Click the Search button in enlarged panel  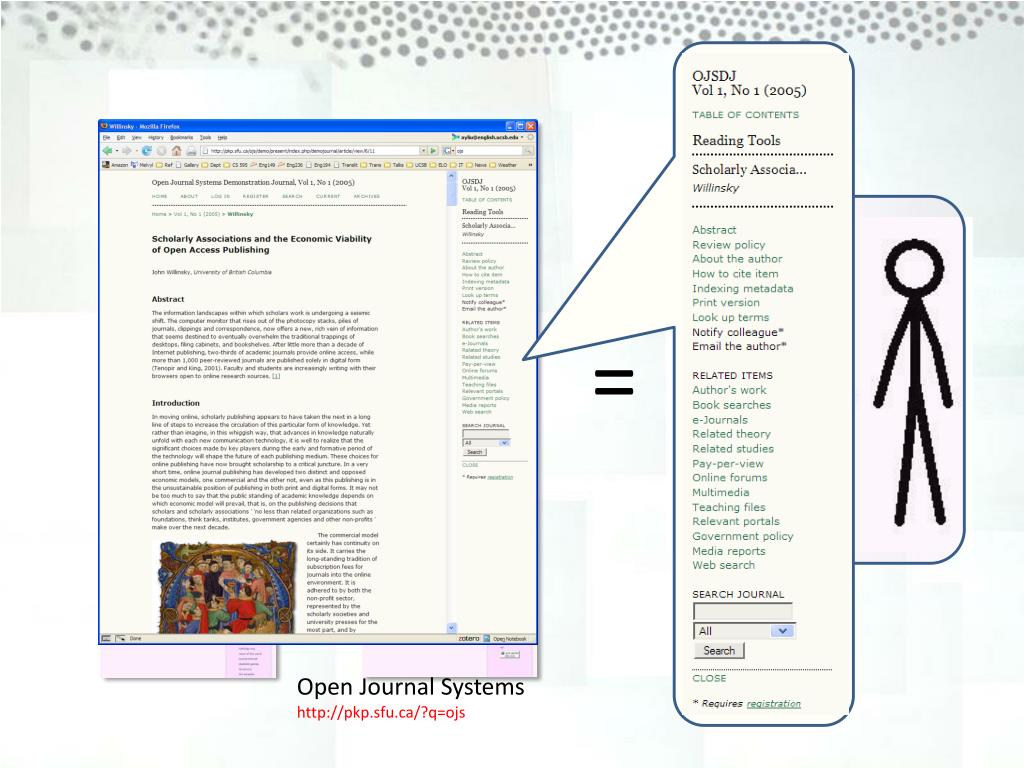coord(718,651)
